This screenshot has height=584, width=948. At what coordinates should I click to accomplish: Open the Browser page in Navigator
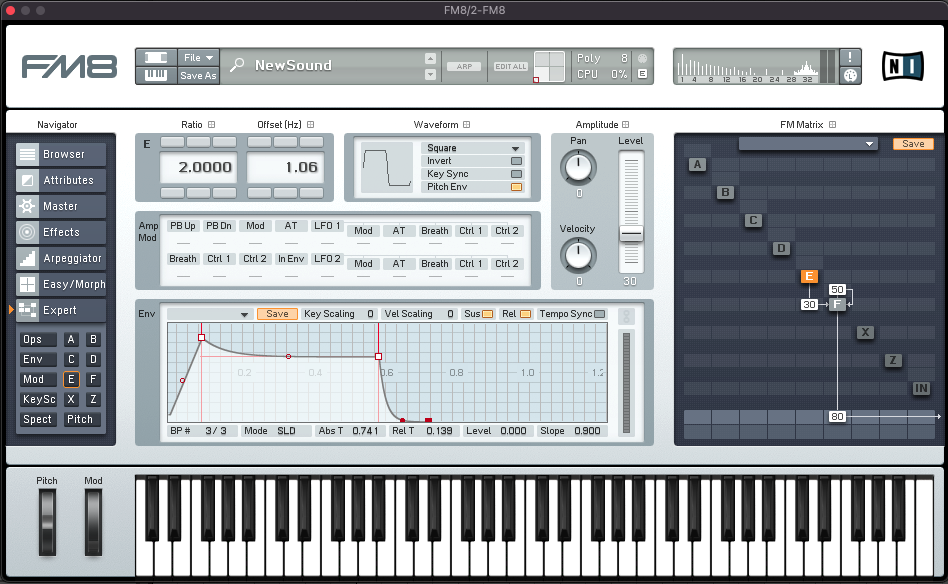[62, 155]
